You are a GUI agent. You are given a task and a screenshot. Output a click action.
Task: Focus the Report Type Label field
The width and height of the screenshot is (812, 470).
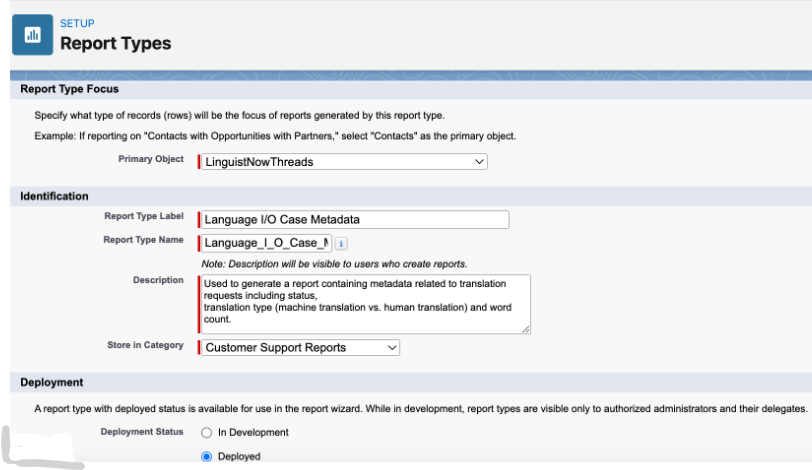355,219
